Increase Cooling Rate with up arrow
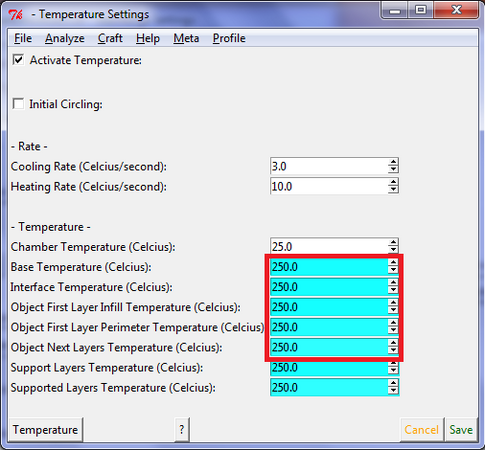This screenshot has width=485, height=450. (393, 162)
